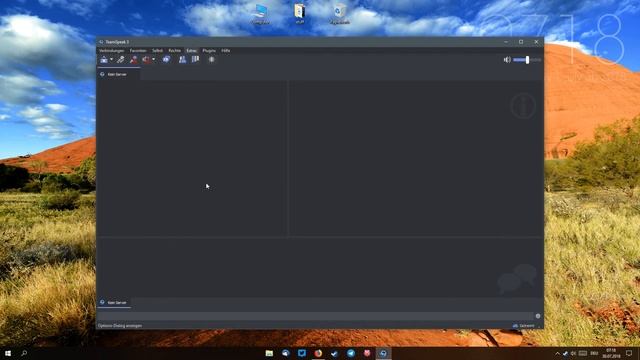Click the connection status label in status bar
This screenshot has width=640, height=360.
coord(523,326)
